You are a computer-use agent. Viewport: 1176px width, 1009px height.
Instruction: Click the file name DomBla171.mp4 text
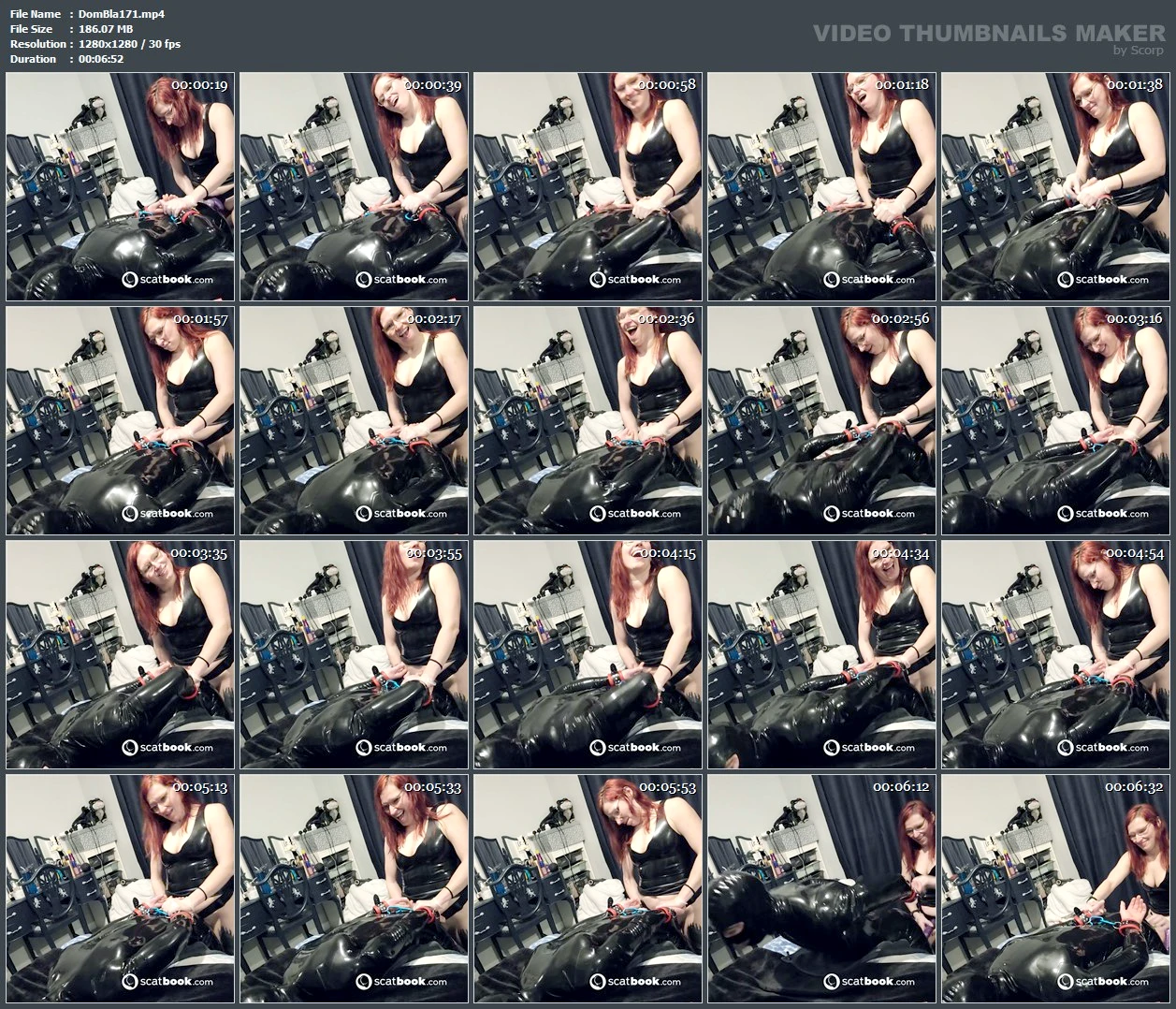[x=122, y=14]
